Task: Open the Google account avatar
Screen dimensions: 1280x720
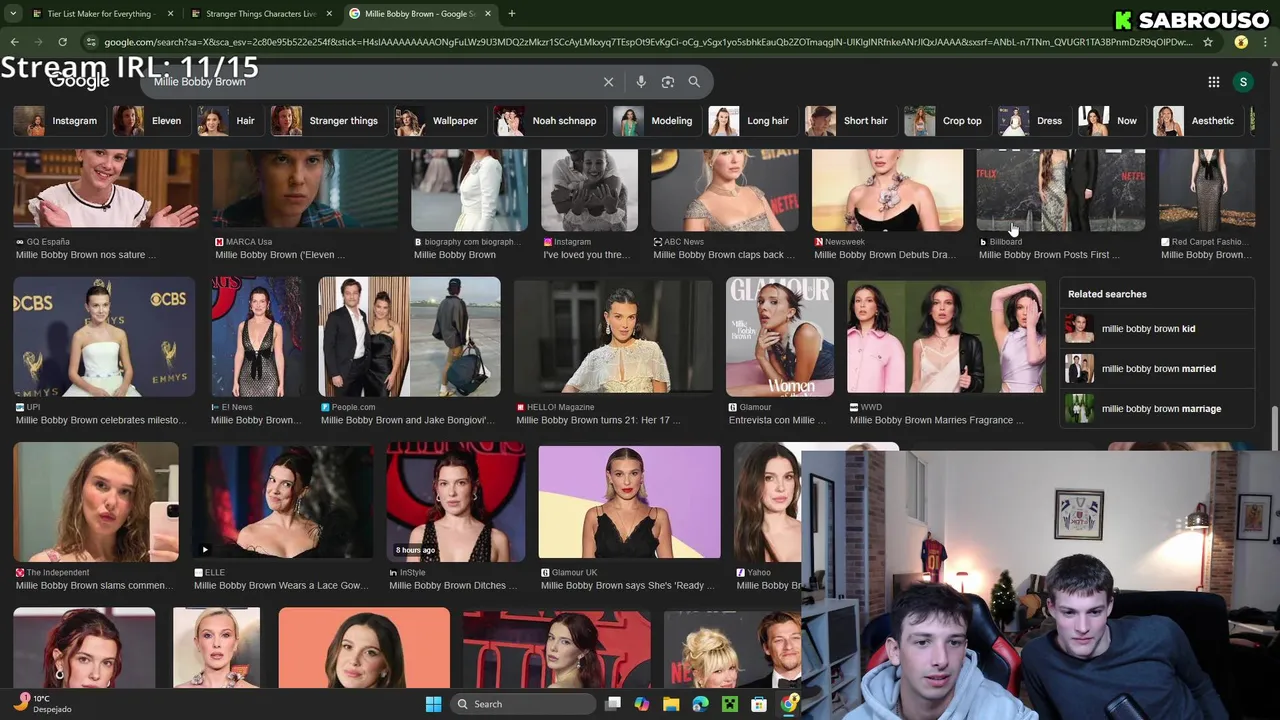Action: (1243, 82)
